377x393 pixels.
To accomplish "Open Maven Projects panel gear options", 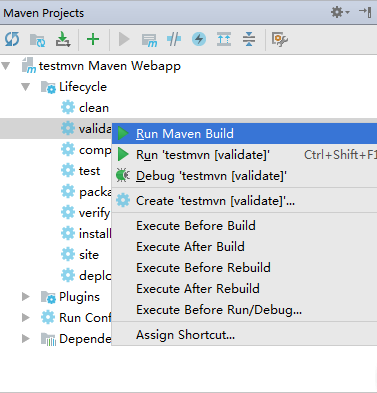I will click(x=340, y=12).
